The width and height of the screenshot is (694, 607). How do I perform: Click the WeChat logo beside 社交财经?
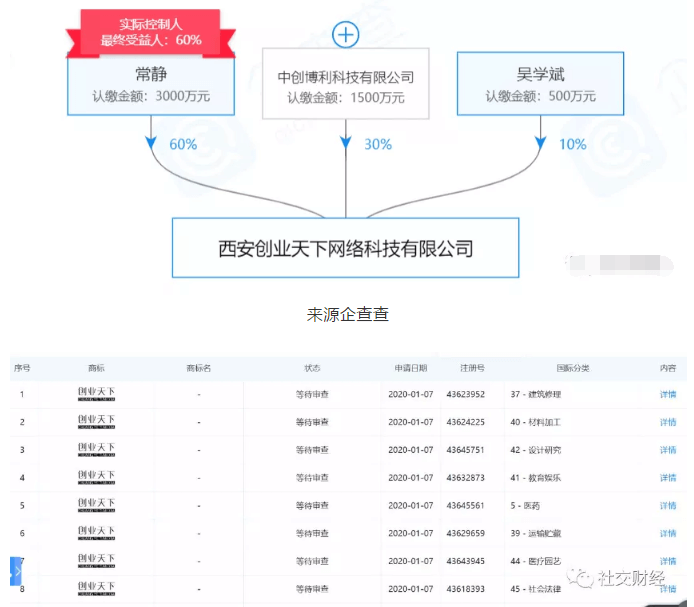point(578,577)
